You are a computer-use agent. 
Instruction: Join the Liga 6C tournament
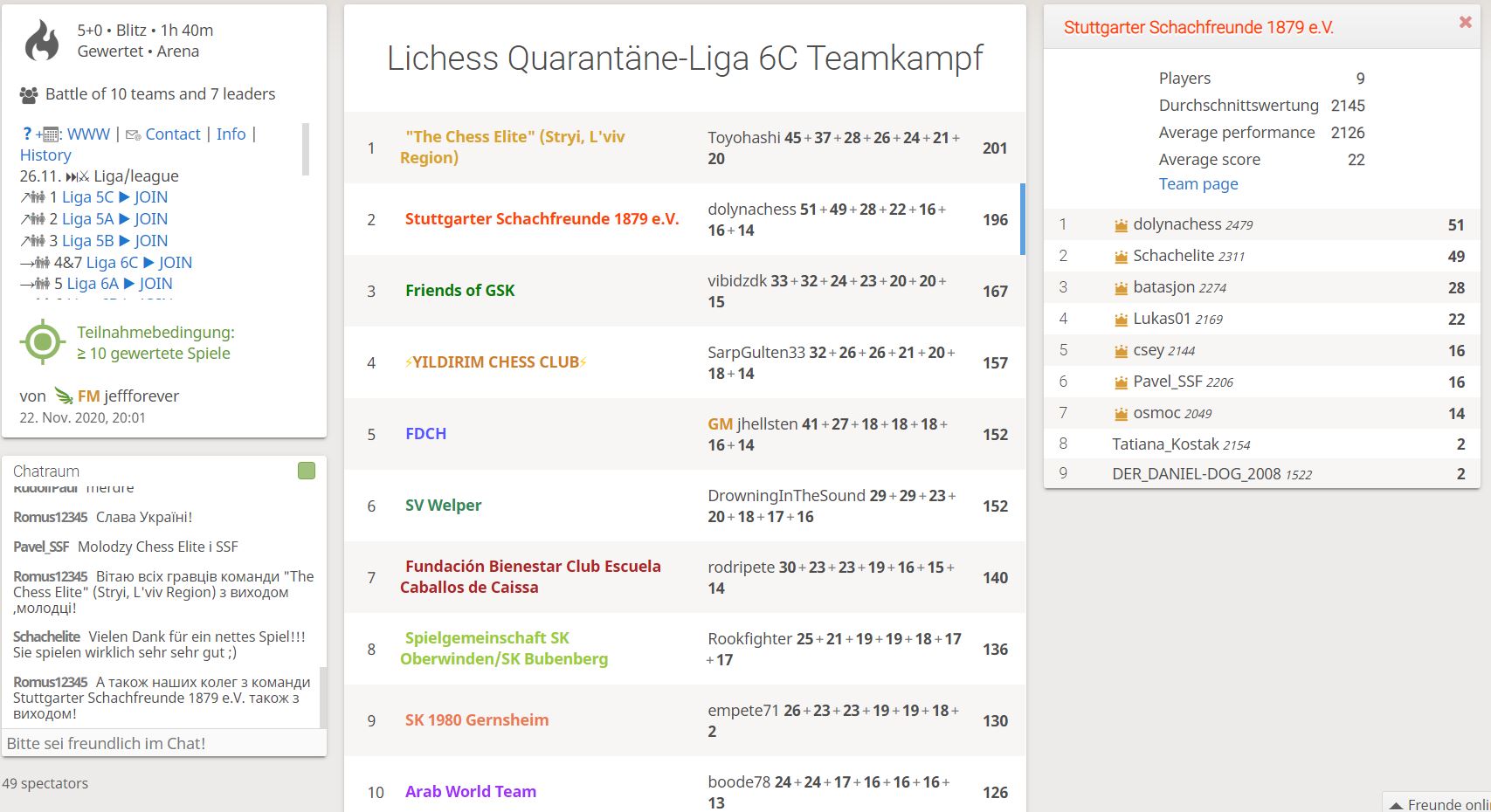point(175,263)
